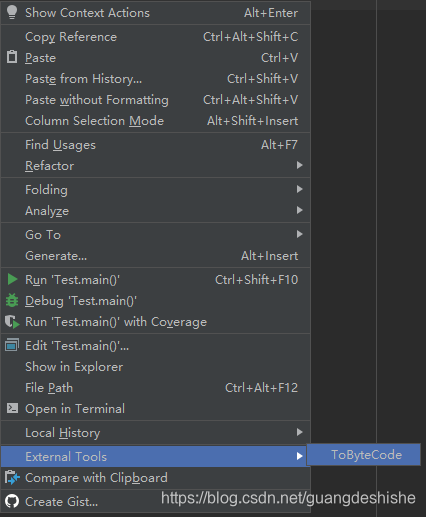Select Show Context Actions menu entry
The height and width of the screenshot is (517, 426).
(x=156, y=13)
